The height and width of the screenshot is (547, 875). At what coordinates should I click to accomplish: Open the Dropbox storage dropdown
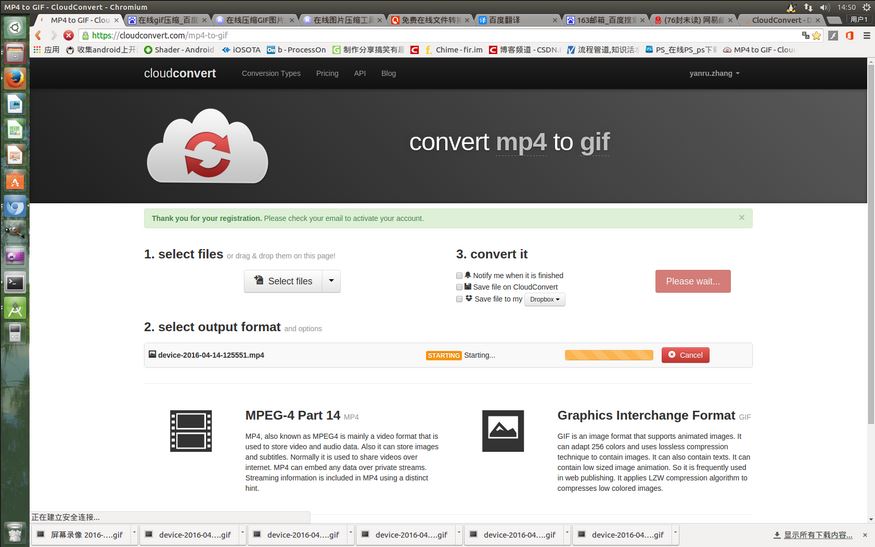[x=545, y=300]
